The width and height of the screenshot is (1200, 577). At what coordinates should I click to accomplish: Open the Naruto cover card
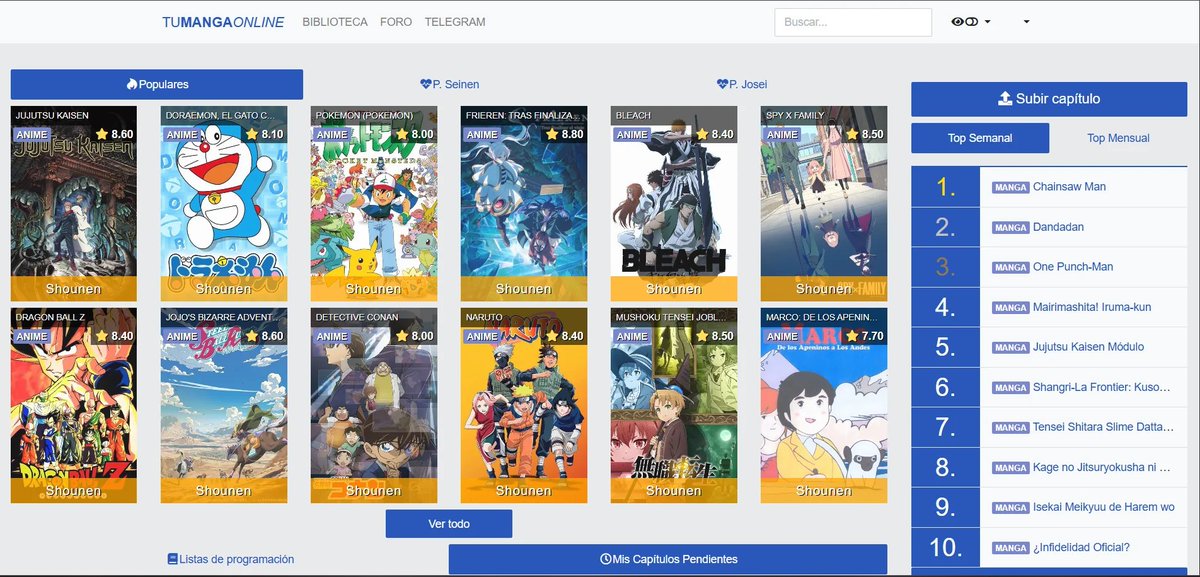tap(524, 405)
